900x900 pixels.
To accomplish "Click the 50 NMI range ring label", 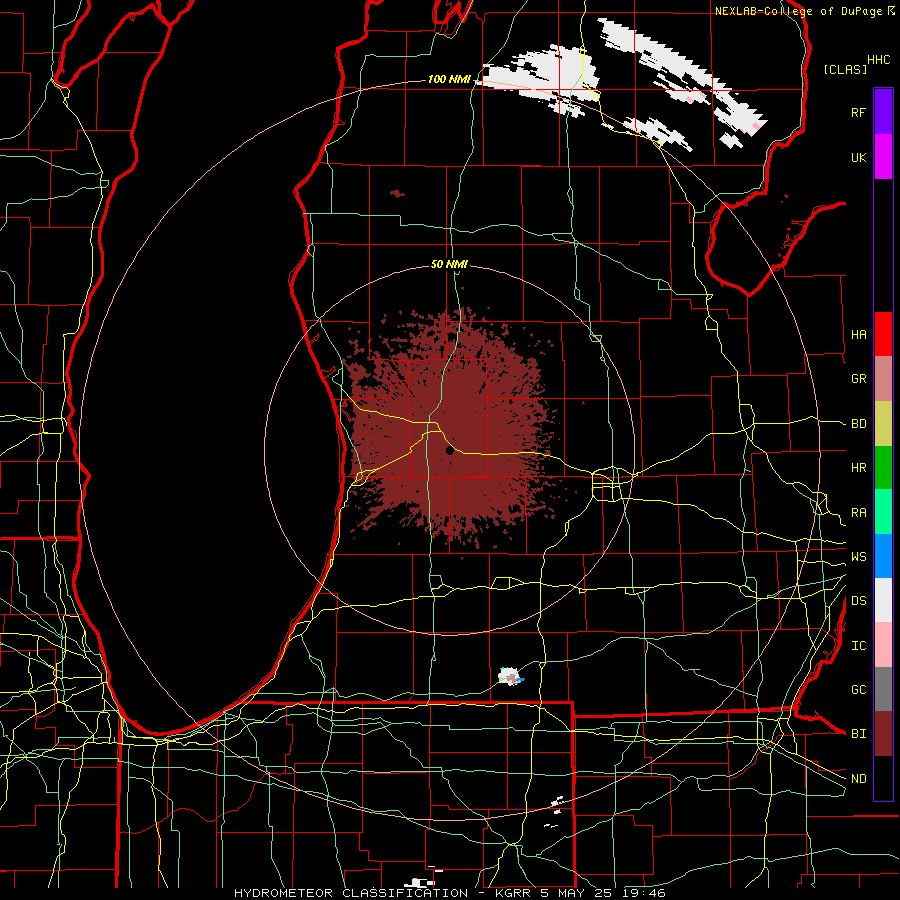I will (449, 264).
